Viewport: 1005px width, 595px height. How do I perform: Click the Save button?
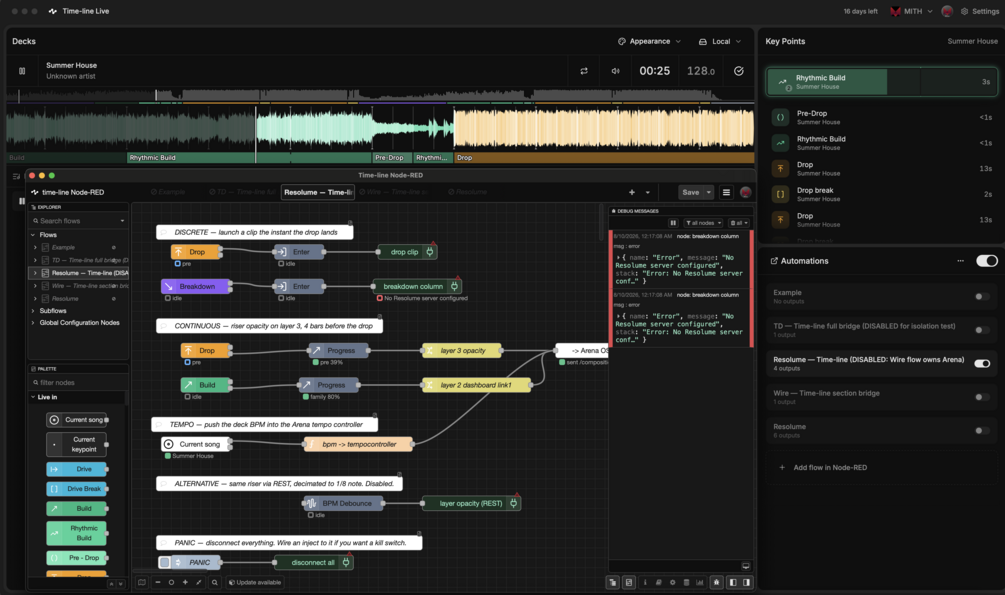(690, 192)
